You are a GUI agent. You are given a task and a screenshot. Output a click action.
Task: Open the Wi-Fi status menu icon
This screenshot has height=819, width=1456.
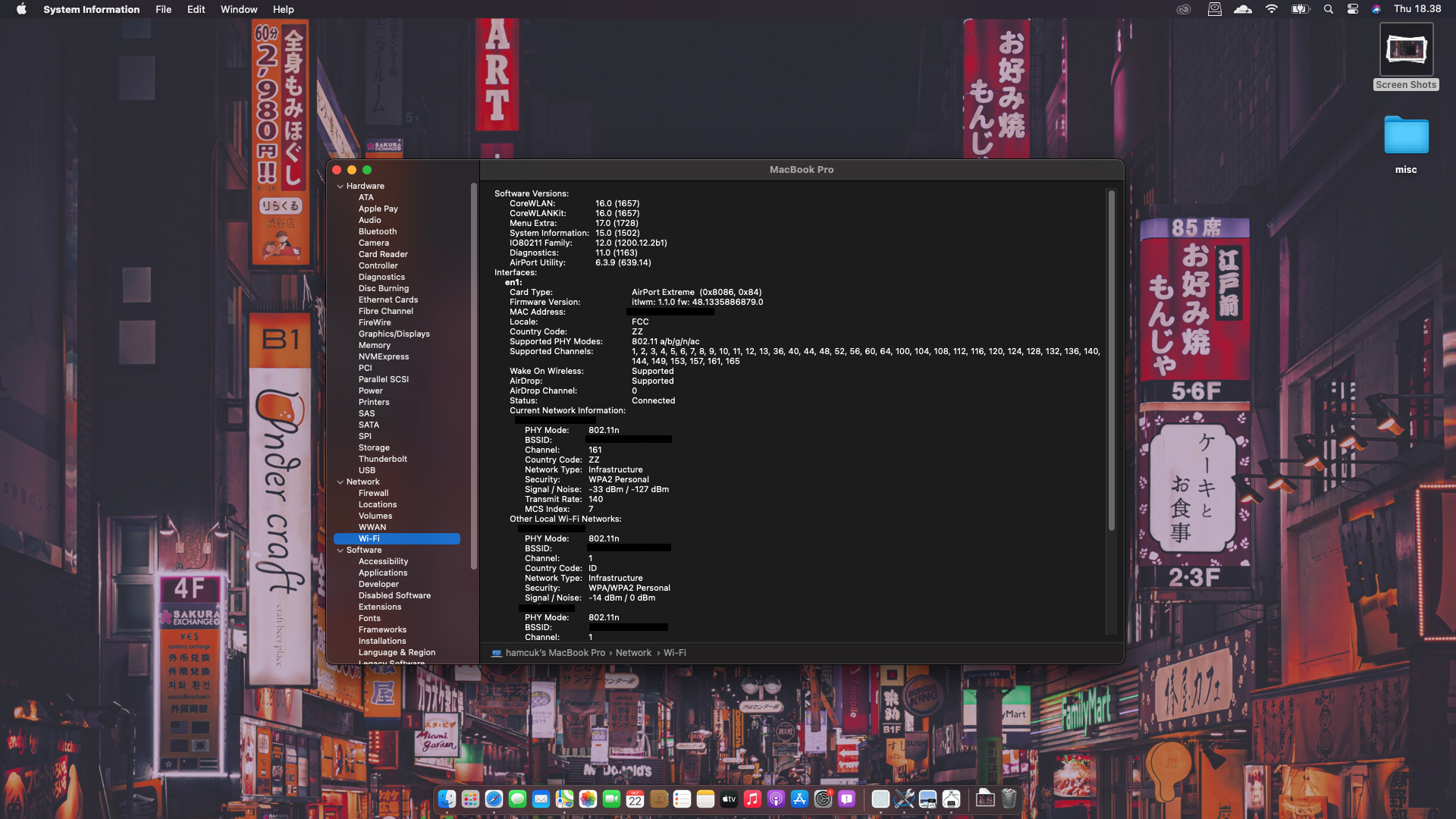point(1272,9)
